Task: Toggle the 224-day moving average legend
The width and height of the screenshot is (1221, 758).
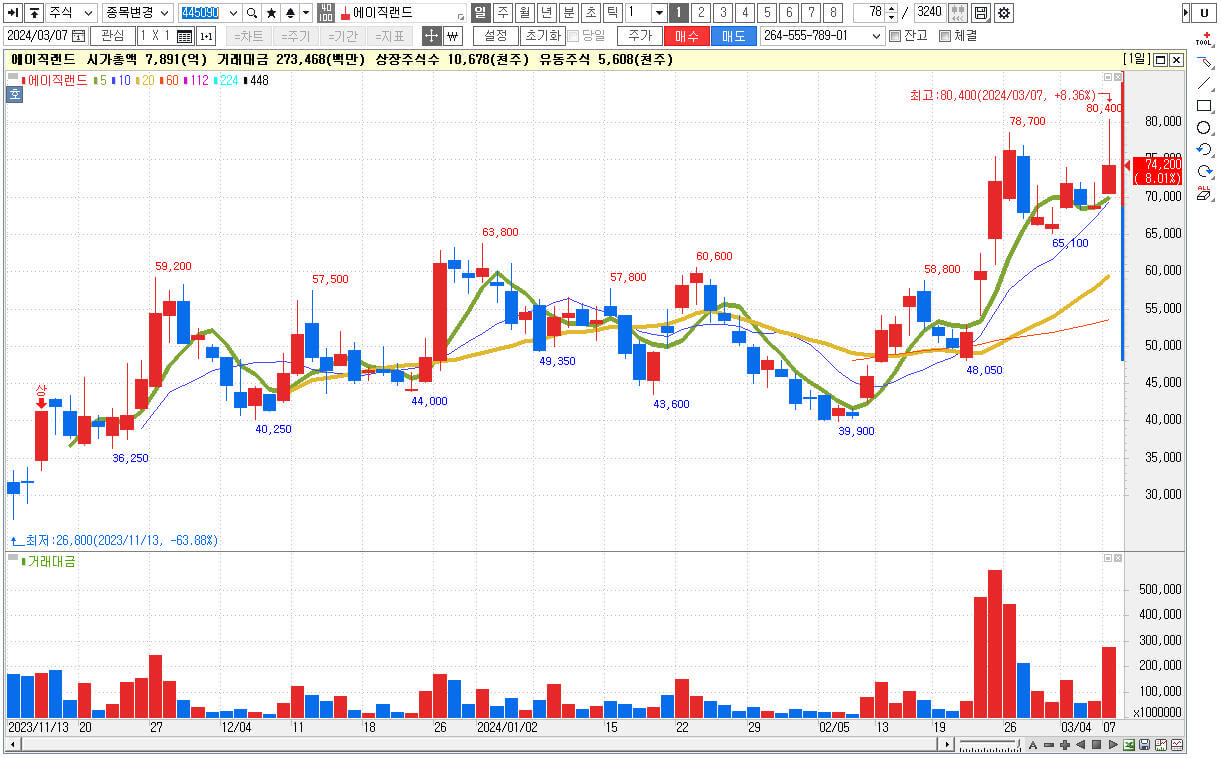Action: pyautogui.click(x=228, y=80)
